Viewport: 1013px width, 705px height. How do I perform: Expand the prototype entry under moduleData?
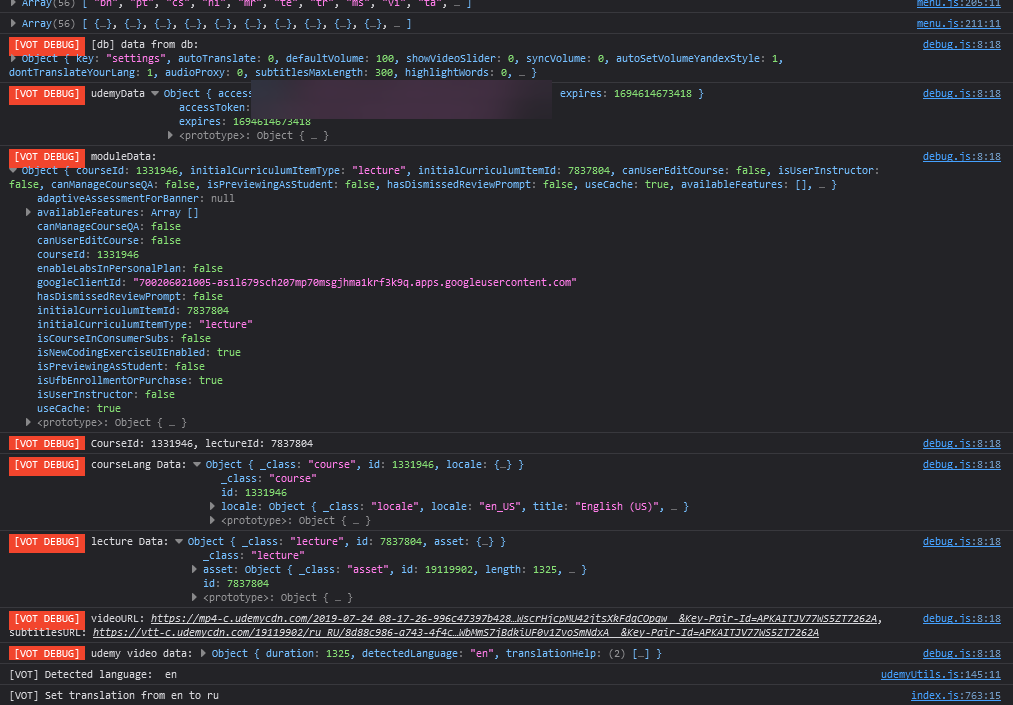(x=28, y=422)
